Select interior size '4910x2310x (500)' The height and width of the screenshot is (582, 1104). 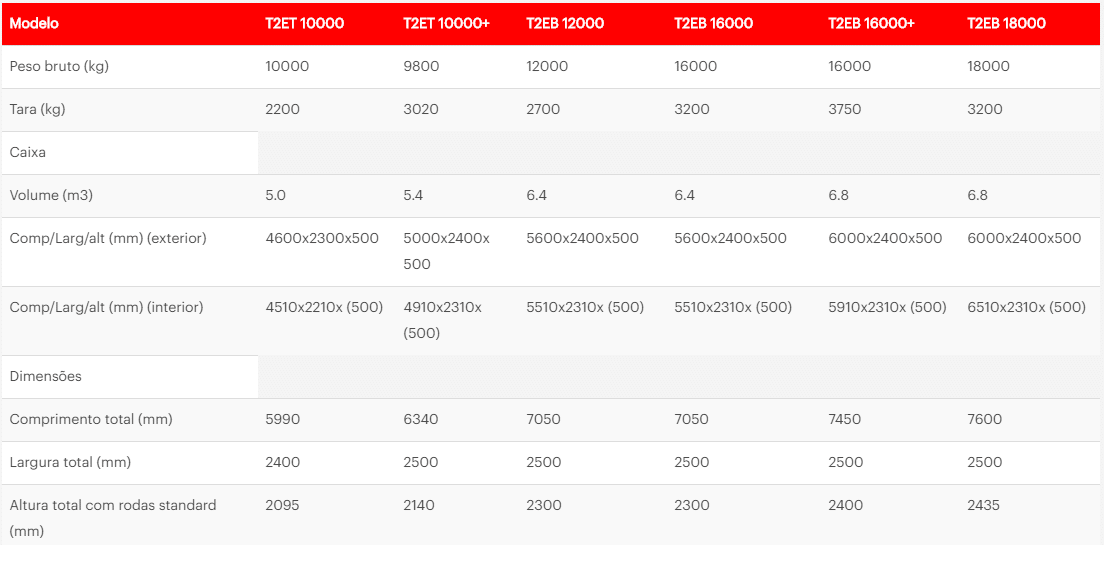pos(442,320)
